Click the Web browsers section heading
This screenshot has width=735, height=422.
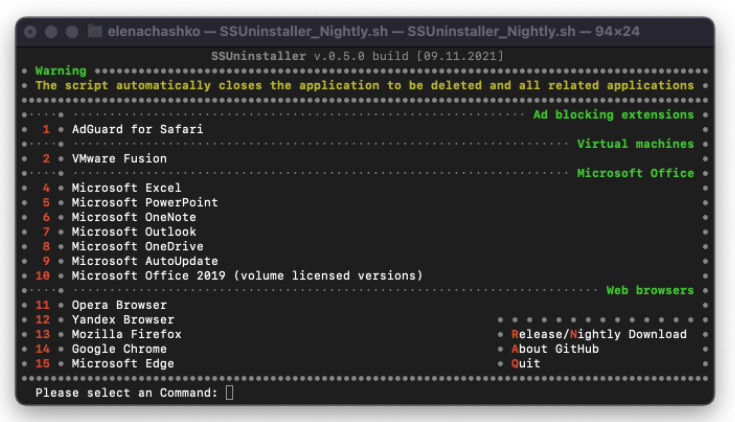650,290
